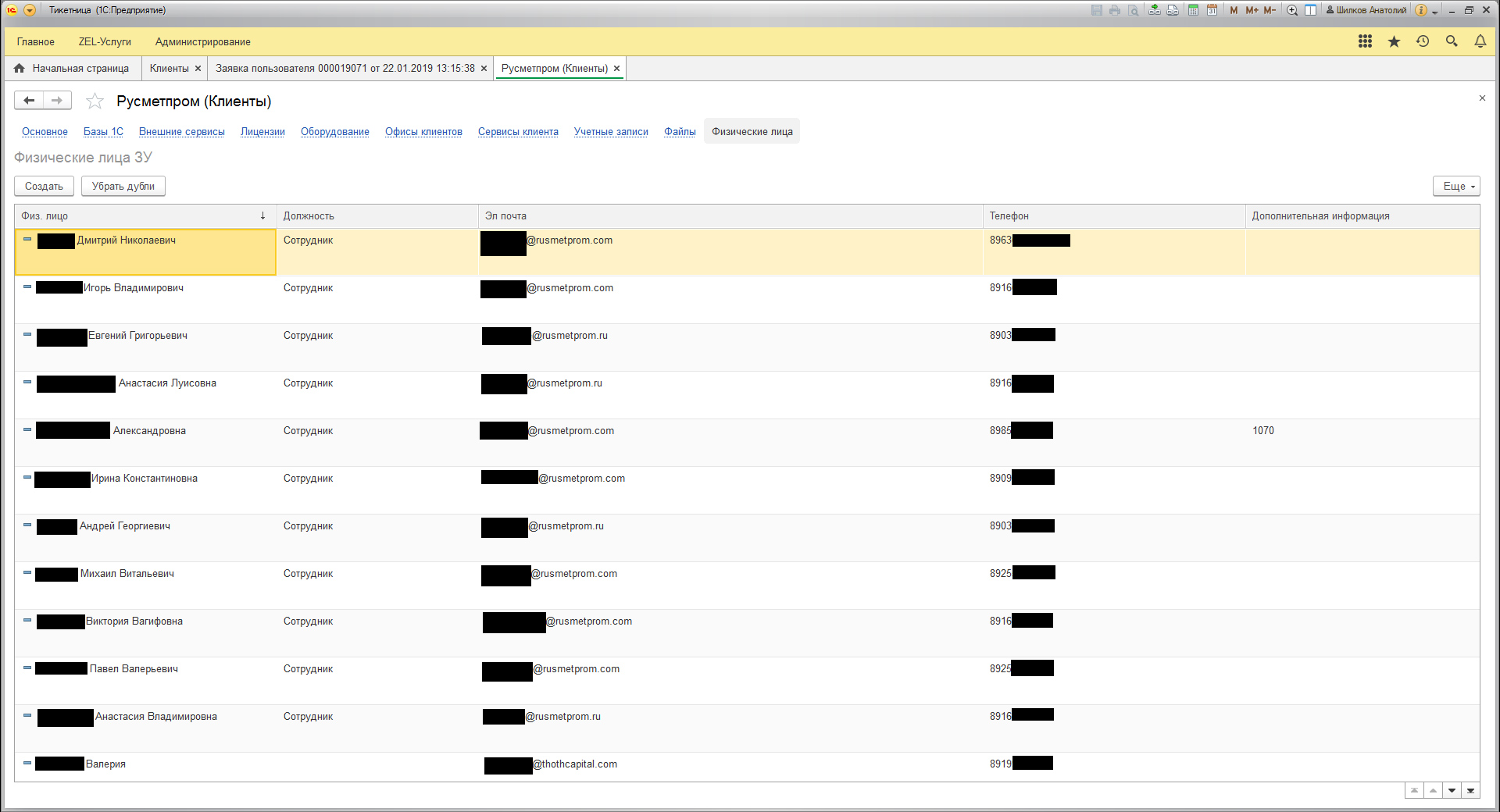Open the Администрирование section
The width and height of the screenshot is (1500, 812).
[202, 42]
